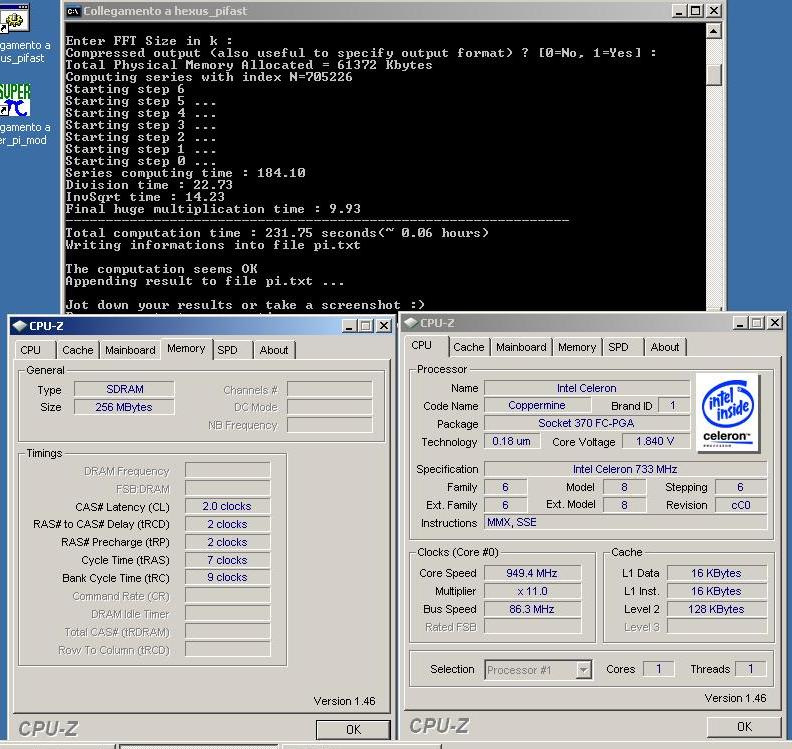Click the console vertical scrollbar thumb

[713, 76]
